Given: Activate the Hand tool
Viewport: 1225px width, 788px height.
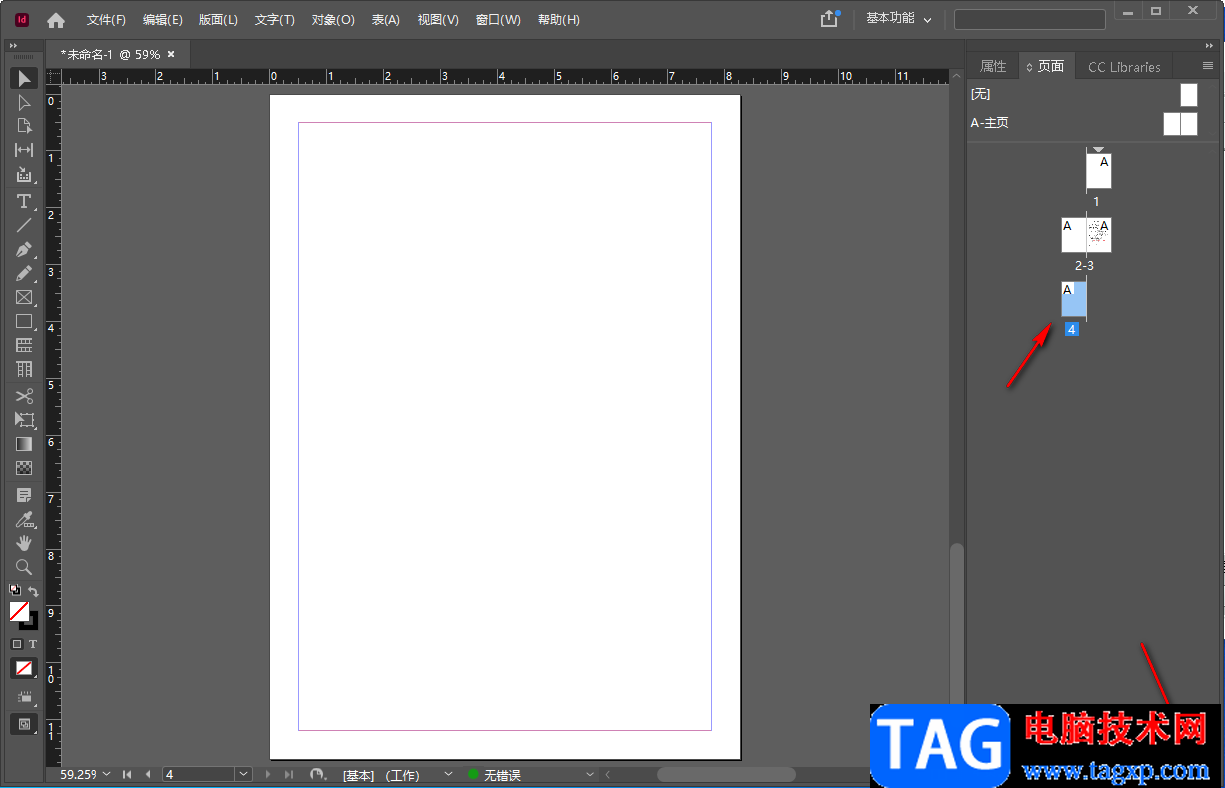Looking at the screenshot, I should tap(24, 542).
